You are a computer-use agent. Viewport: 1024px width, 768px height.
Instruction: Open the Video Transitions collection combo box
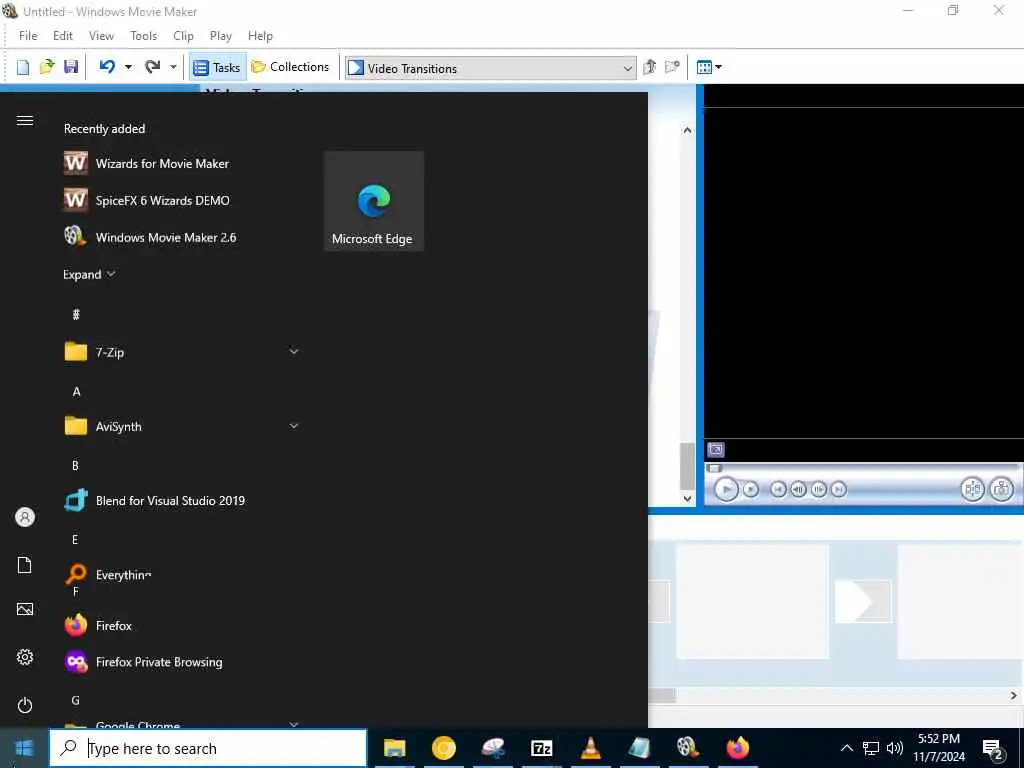490,68
